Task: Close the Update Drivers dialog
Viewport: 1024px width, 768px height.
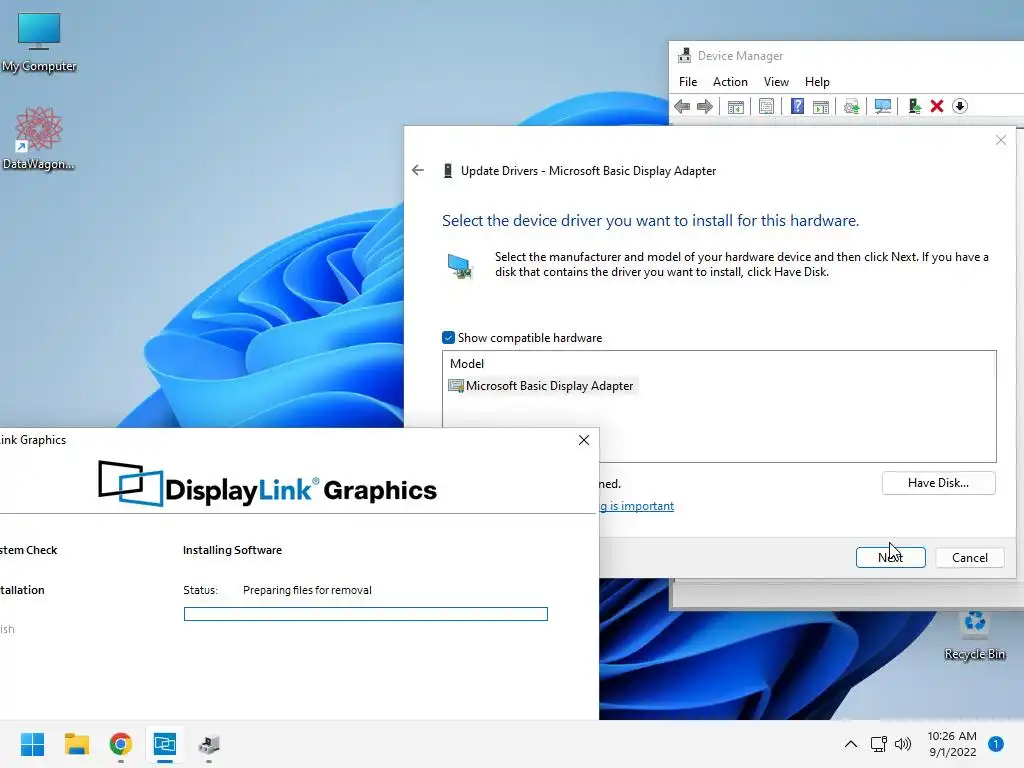Action: click(1000, 140)
